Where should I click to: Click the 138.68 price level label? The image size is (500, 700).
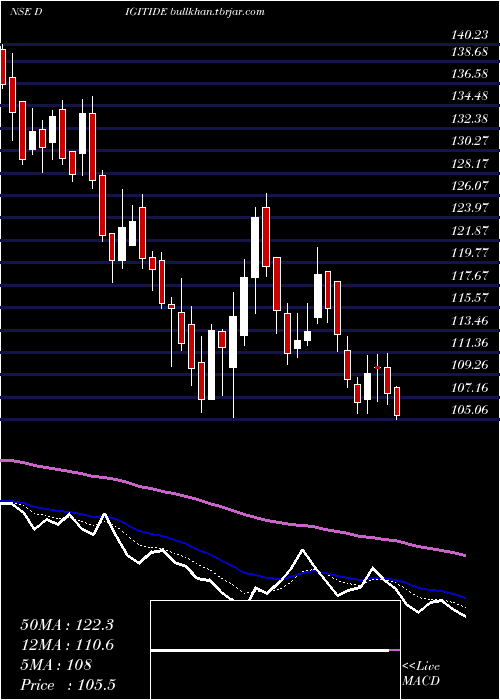(469, 52)
